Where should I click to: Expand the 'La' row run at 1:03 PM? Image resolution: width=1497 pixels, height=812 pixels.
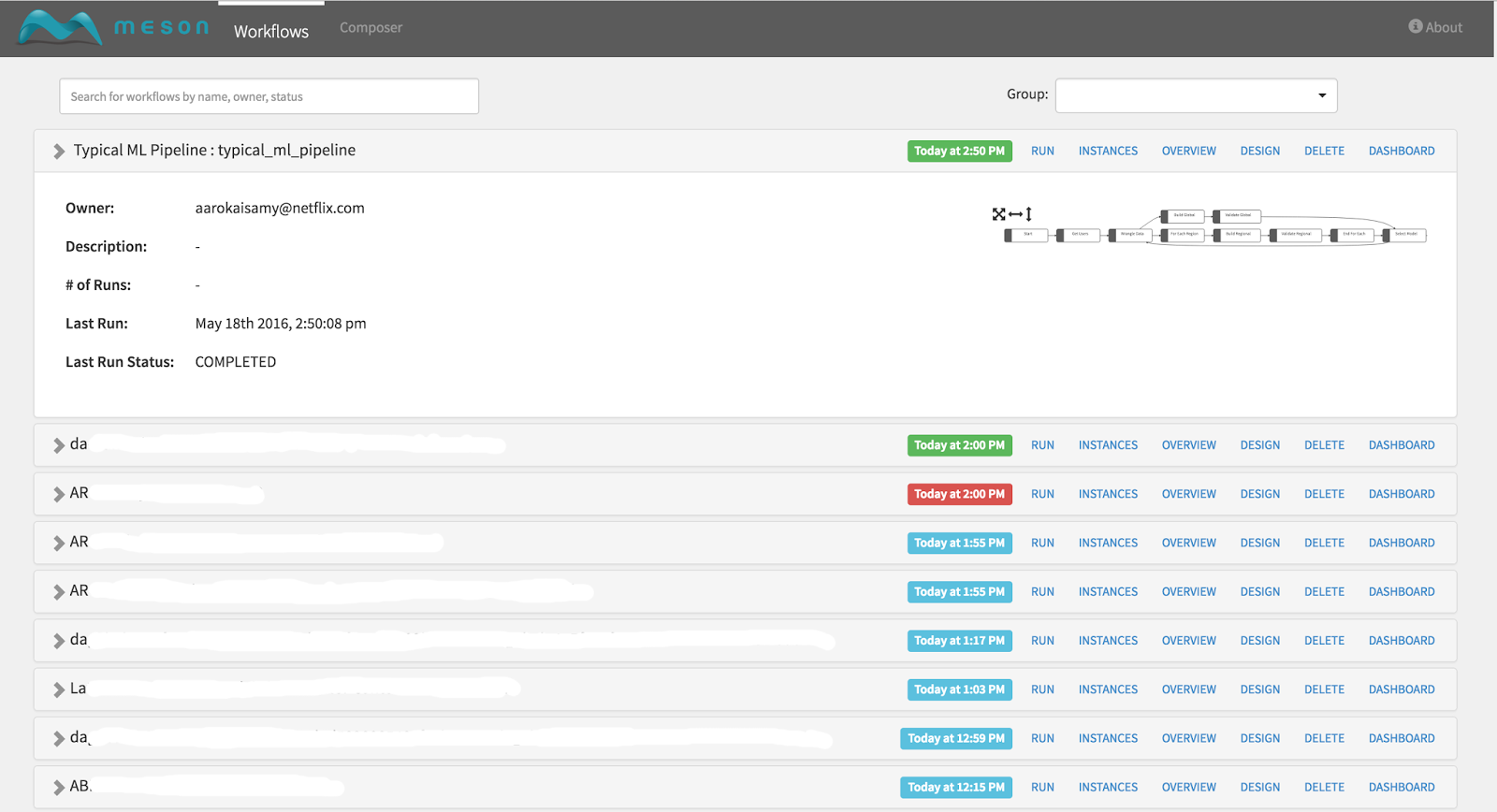point(59,689)
